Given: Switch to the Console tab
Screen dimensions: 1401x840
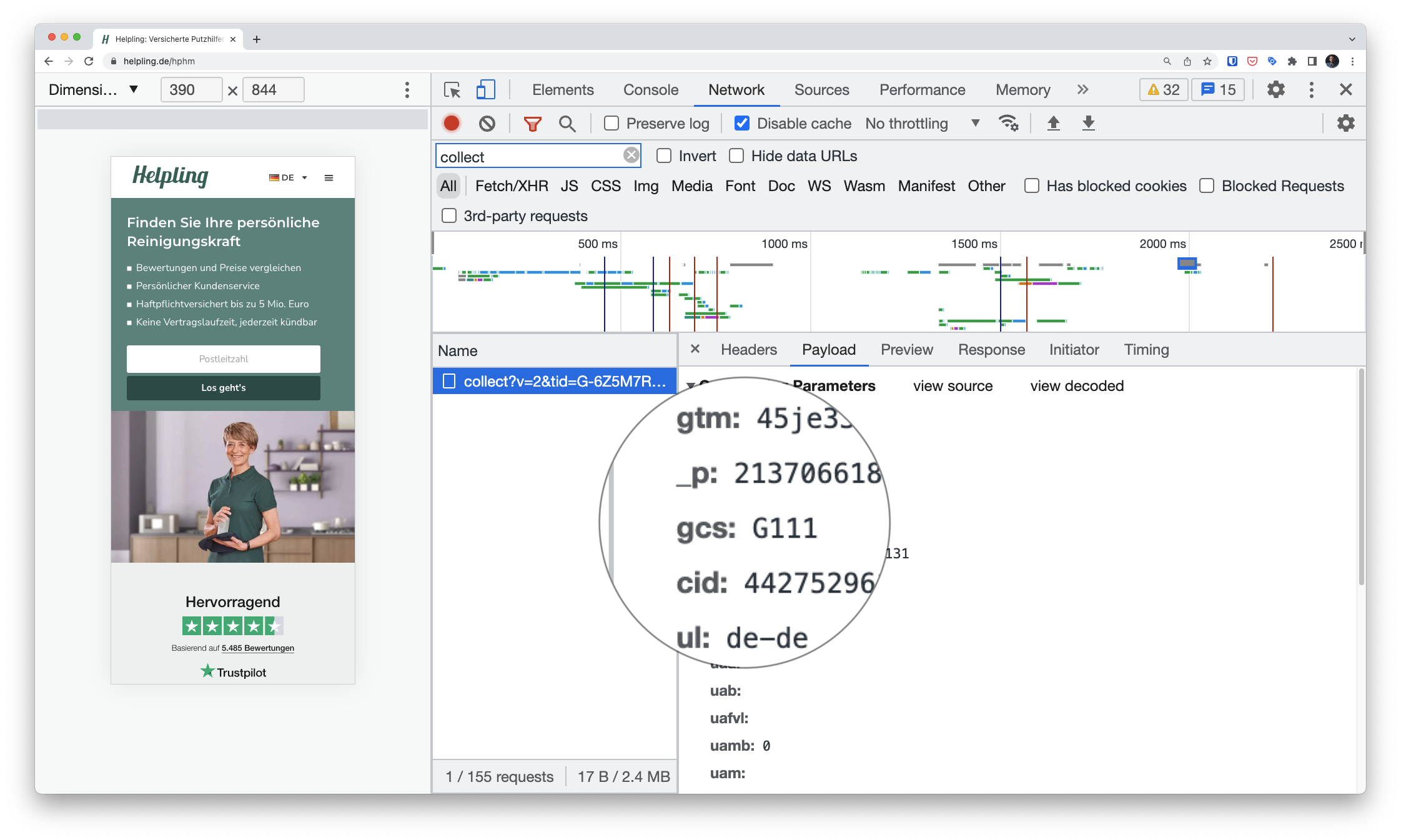Looking at the screenshot, I should pyautogui.click(x=650, y=90).
